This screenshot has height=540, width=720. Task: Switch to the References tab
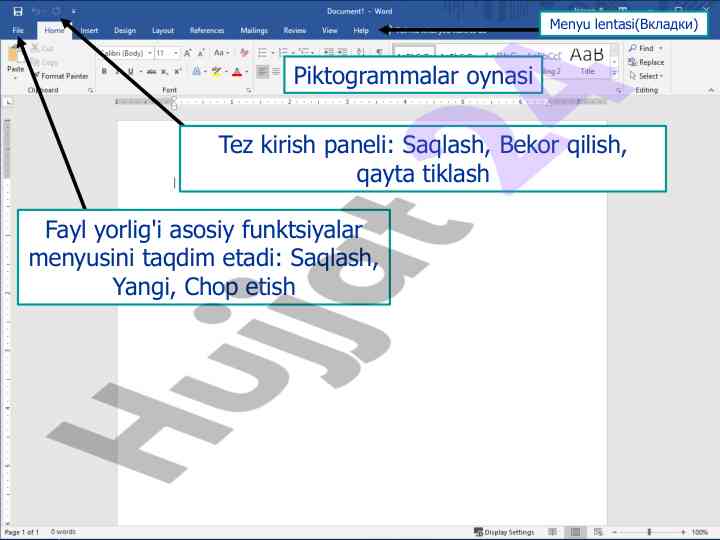pyautogui.click(x=207, y=30)
